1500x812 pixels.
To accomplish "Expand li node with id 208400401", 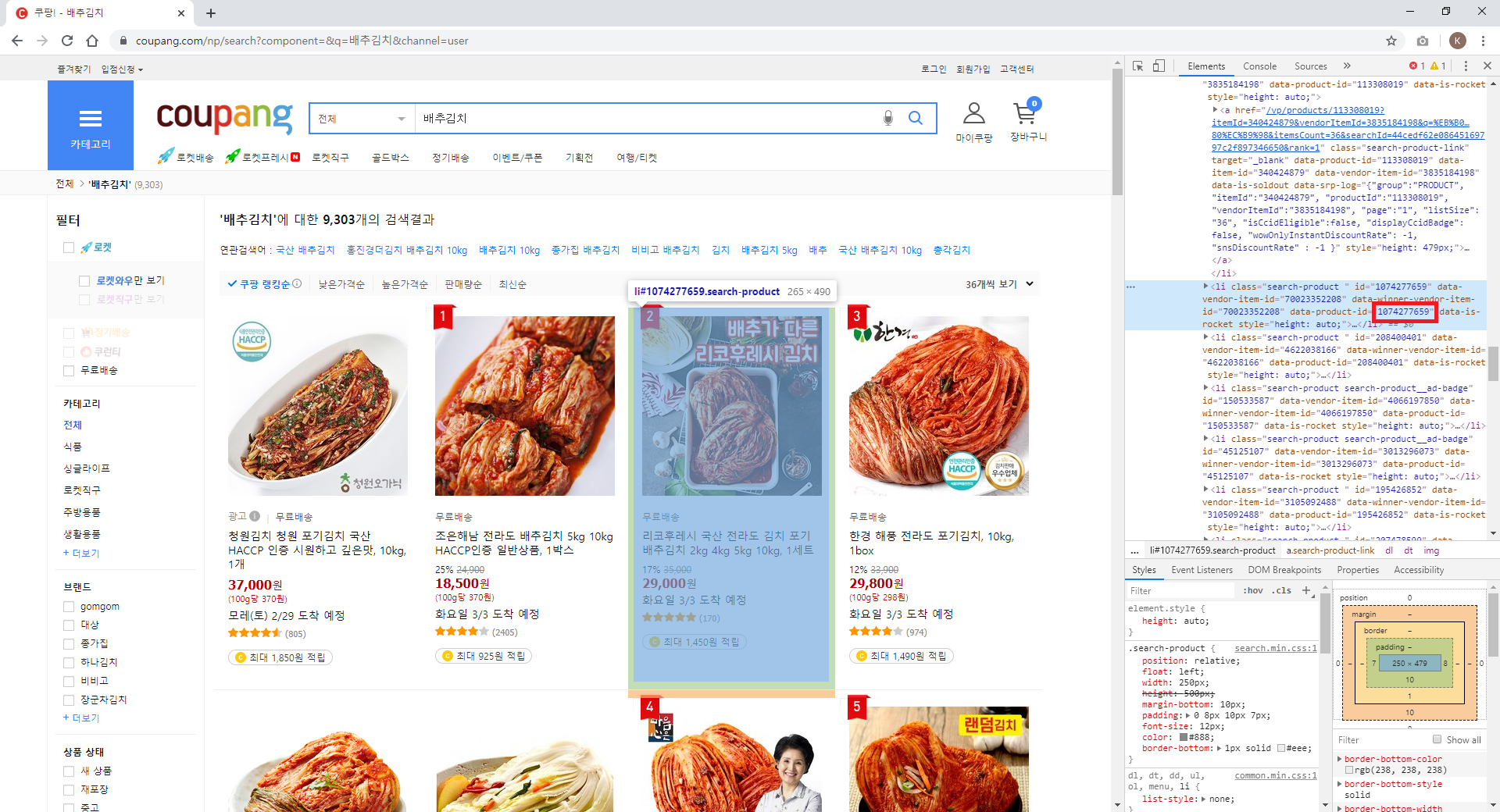I will (1205, 337).
